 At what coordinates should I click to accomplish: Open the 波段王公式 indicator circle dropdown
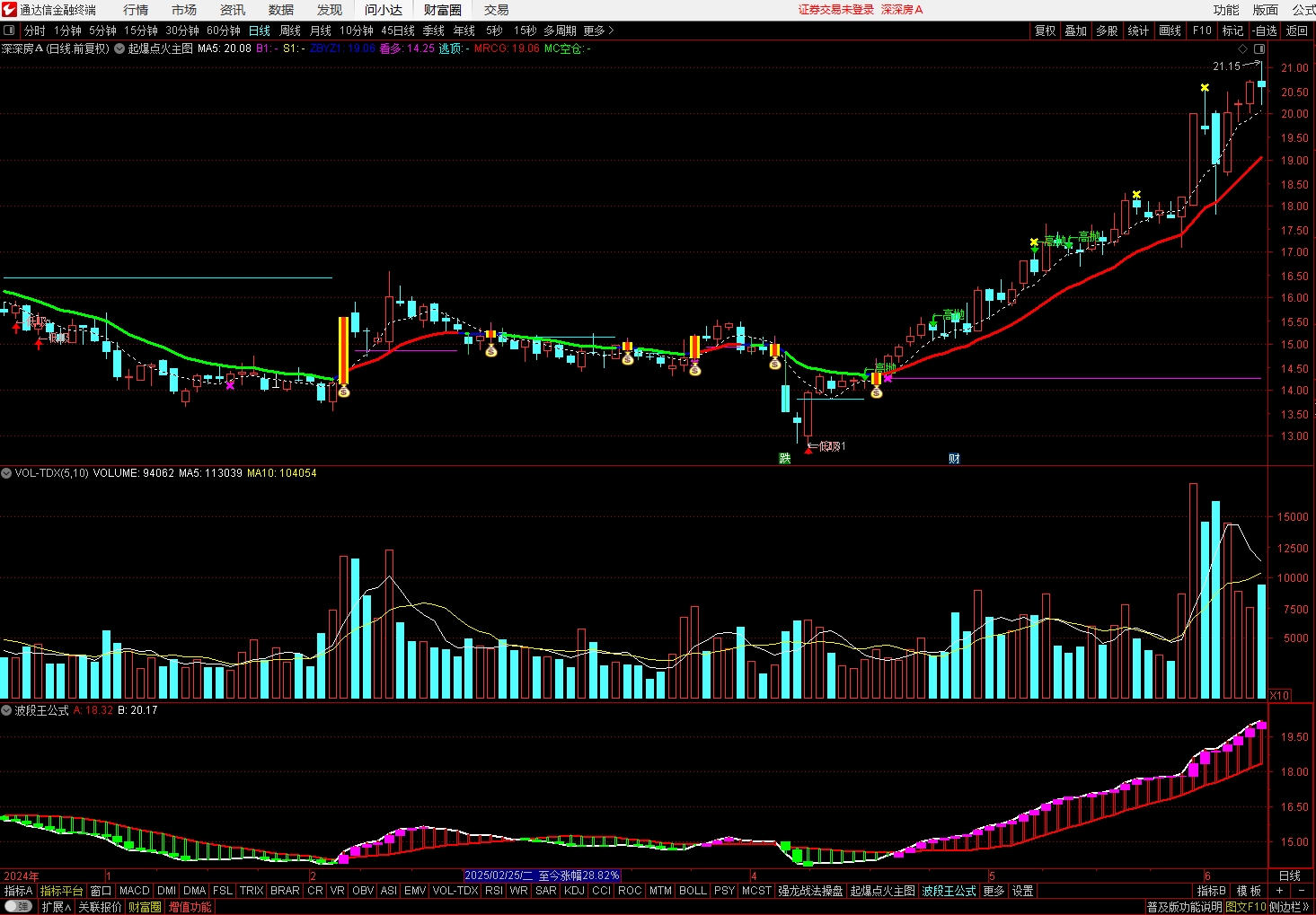[6, 710]
